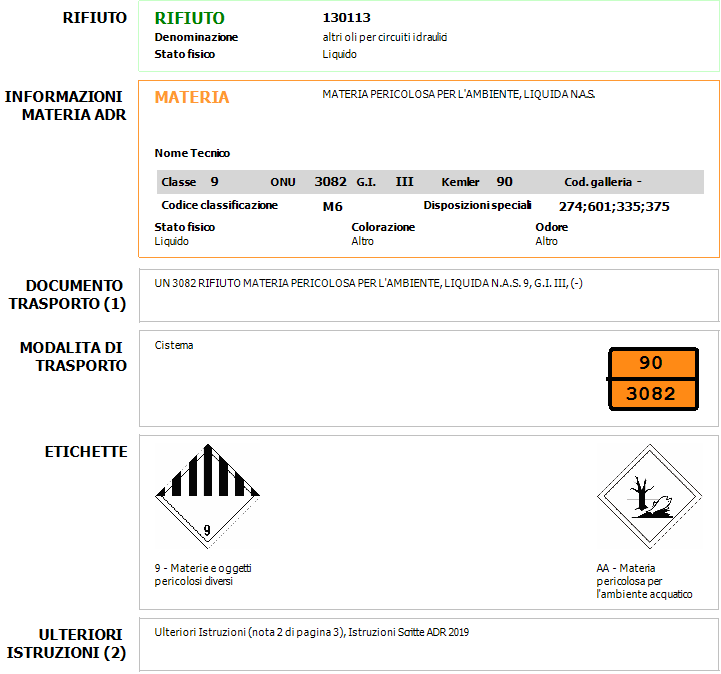The height and width of the screenshot is (674, 721).
Task: Click the Ulteriori Istruzioni ADR 2019 text
Action: click(x=311, y=632)
